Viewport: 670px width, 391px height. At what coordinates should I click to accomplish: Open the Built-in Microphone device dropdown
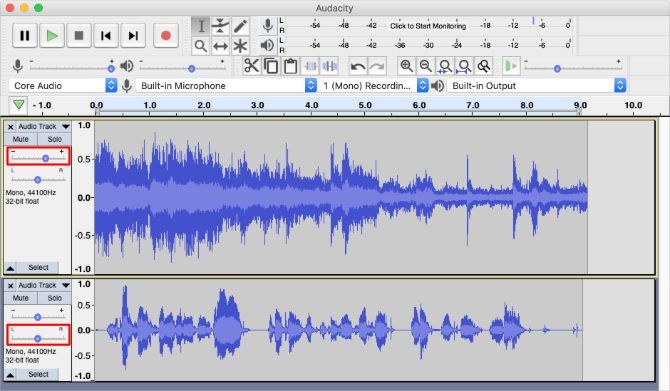226,85
